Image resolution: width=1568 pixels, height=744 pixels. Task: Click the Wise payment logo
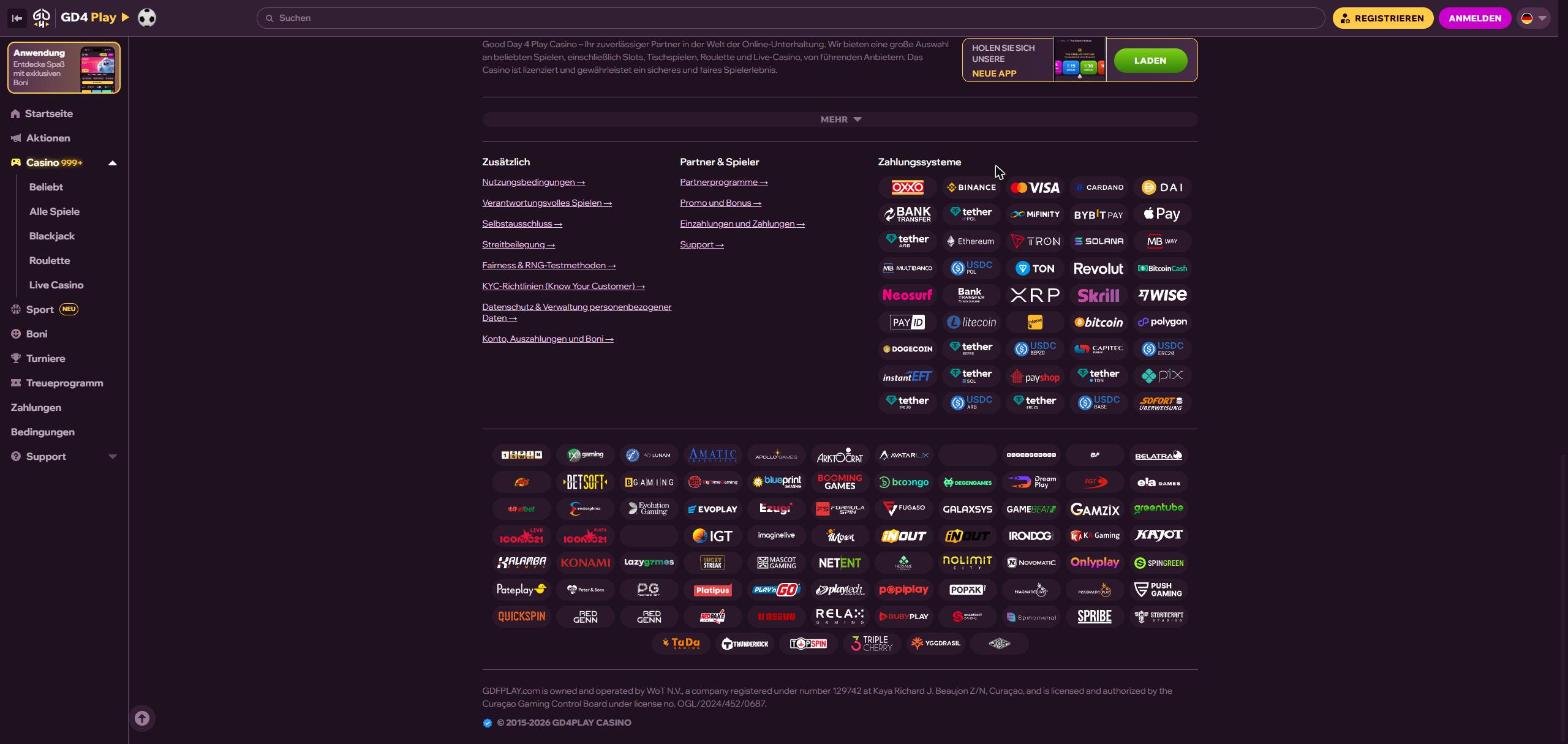1162,295
